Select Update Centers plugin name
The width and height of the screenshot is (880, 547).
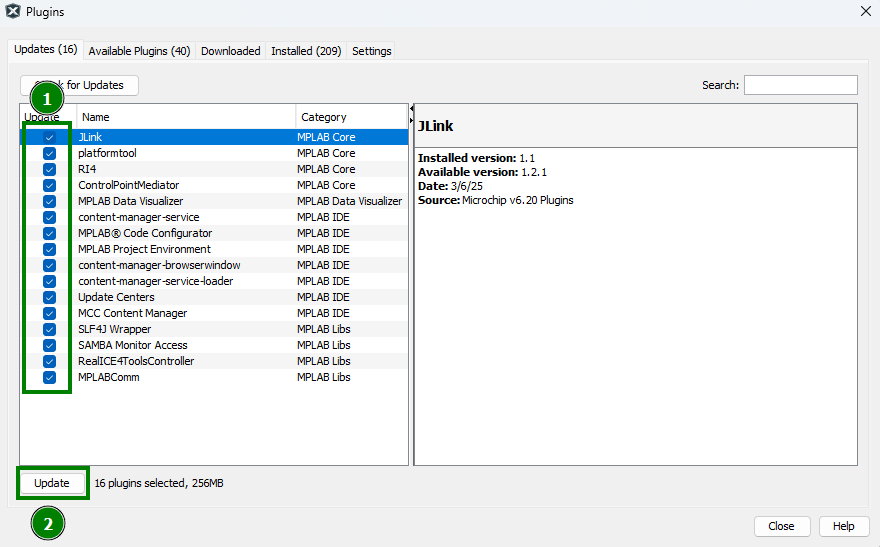click(x=116, y=297)
